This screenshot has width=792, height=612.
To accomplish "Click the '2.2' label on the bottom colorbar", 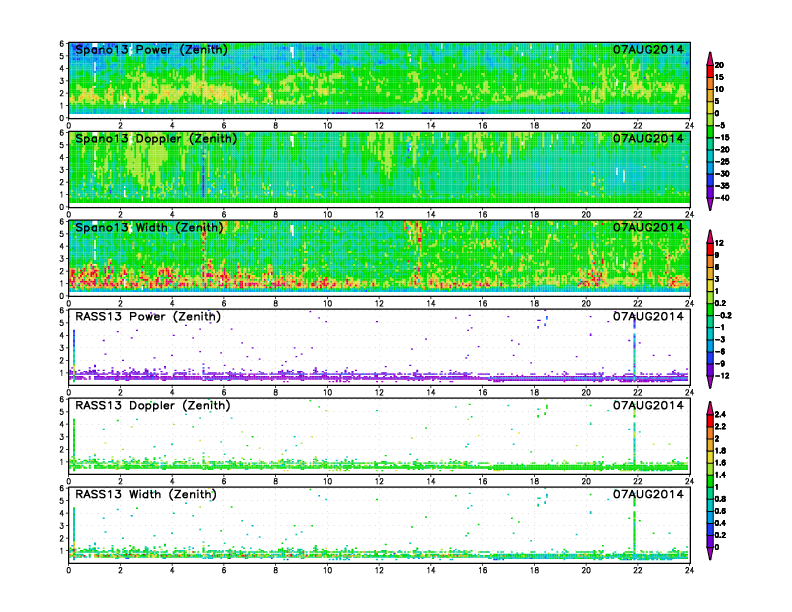I will (720, 427).
